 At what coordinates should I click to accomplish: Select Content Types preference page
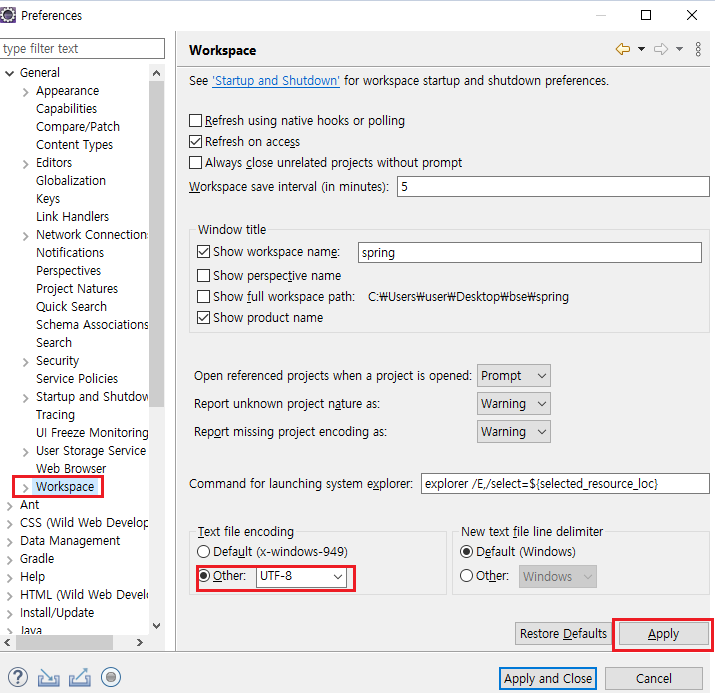(74, 145)
